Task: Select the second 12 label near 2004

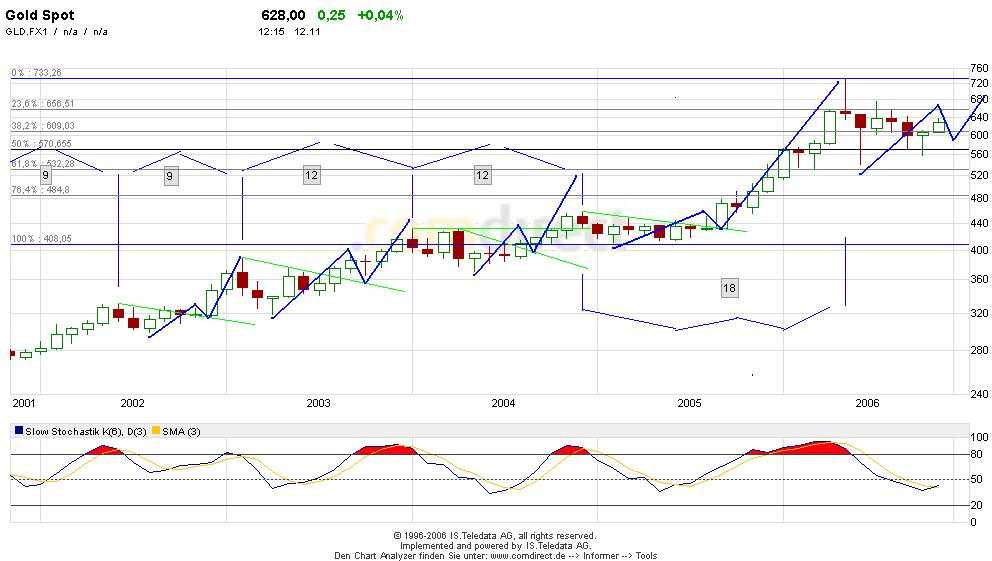Action: pyautogui.click(x=482, y=175)
